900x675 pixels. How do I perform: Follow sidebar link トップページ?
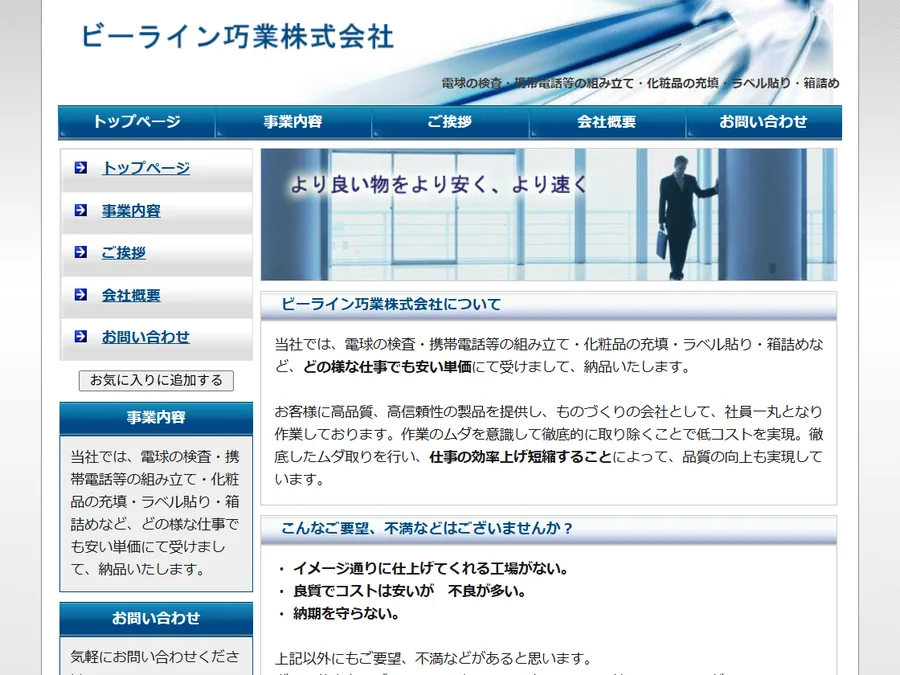point(146,168)
